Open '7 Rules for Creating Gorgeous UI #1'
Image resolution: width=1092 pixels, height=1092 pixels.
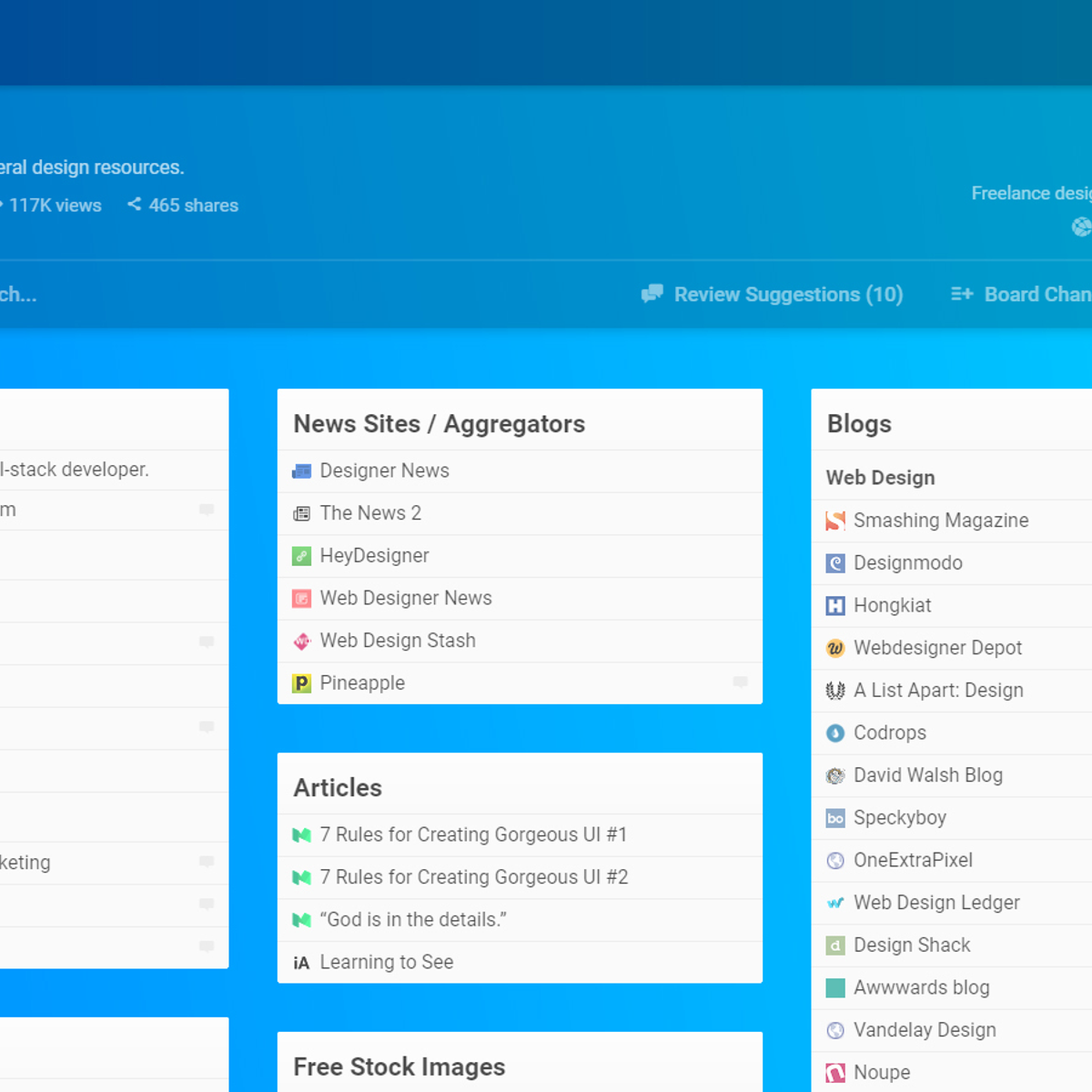[474, 834]
